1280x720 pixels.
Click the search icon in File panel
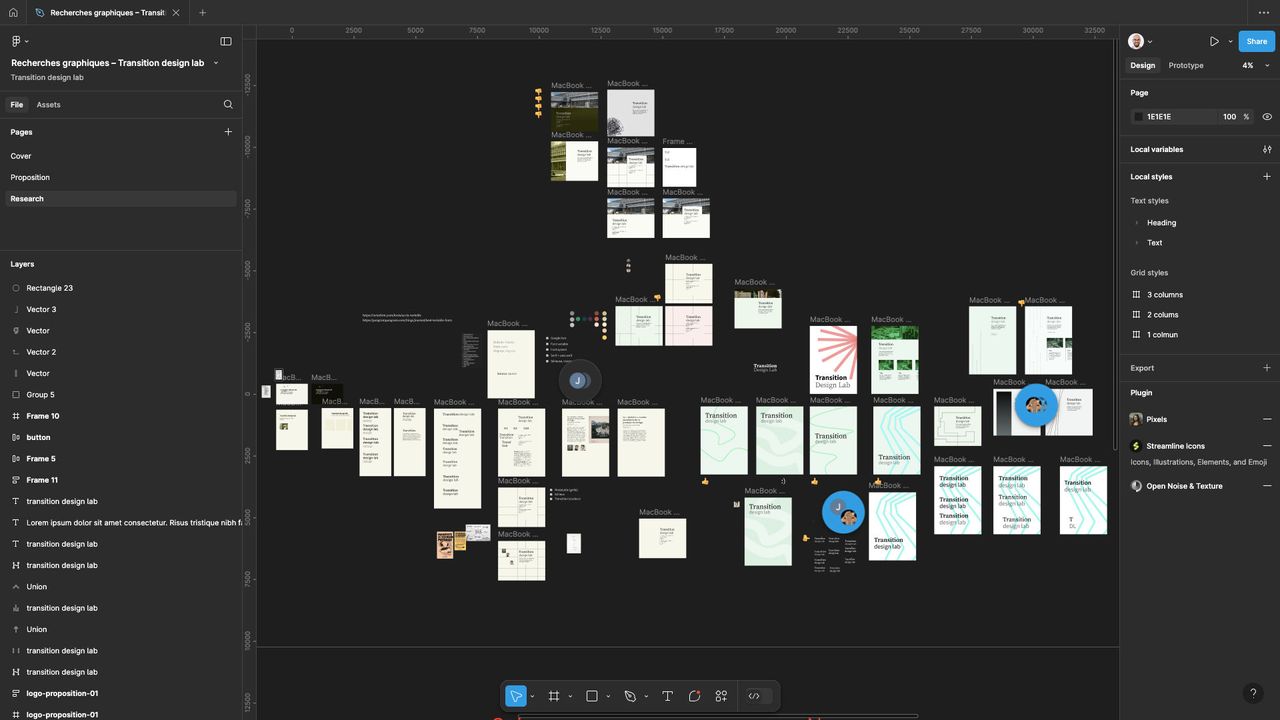click(228, 105)
